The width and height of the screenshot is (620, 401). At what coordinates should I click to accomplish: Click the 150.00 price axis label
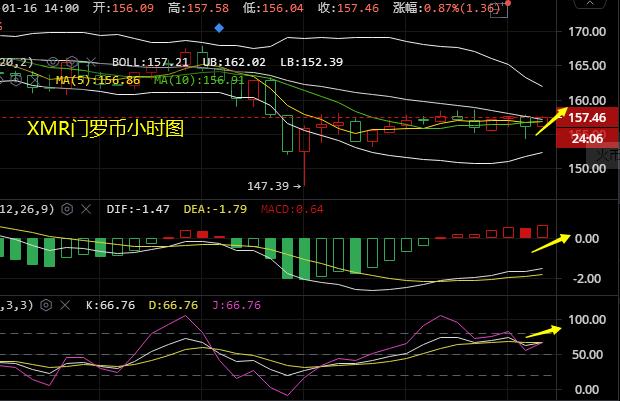point(587,168)
